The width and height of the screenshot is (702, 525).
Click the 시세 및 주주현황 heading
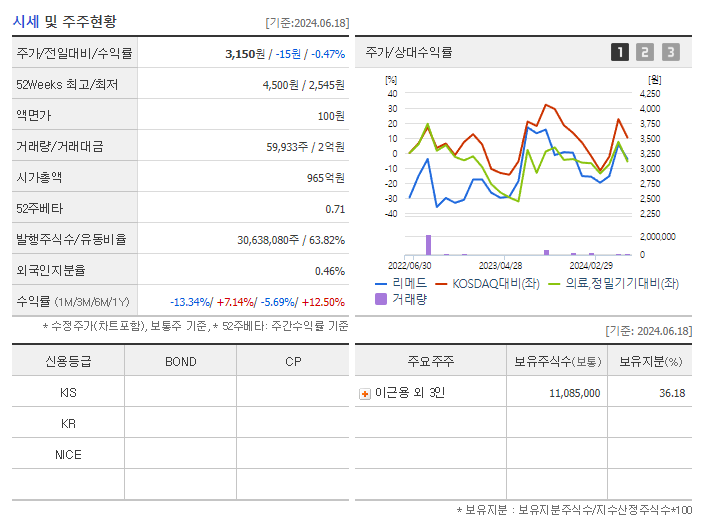pyautogui.click(x=65, y=21)
